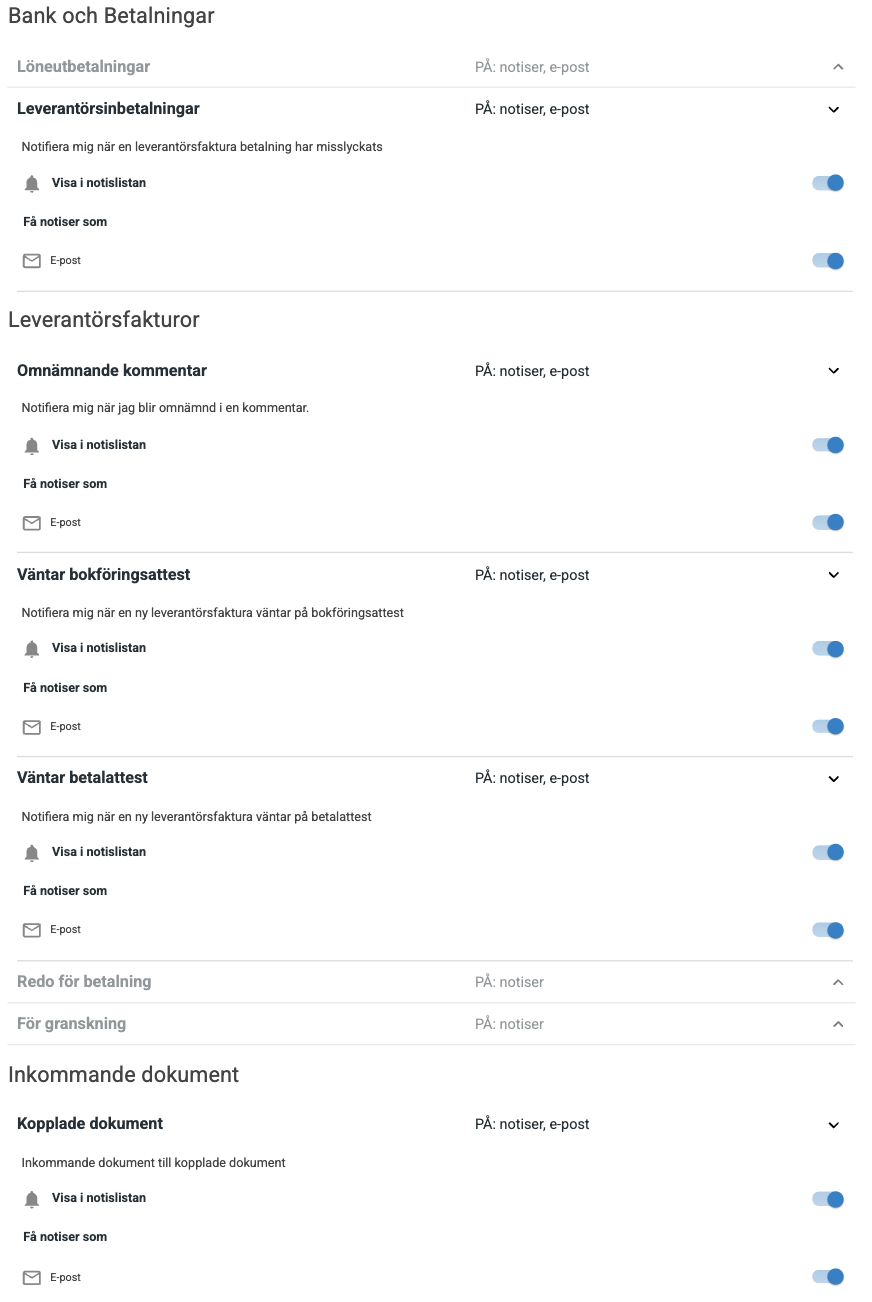This screenshot has height=1302, width=872.
Task: Disable notislistan toggle for Leverantörsinbetalningar
Action: pyautogui.click(x=828, y=183)
